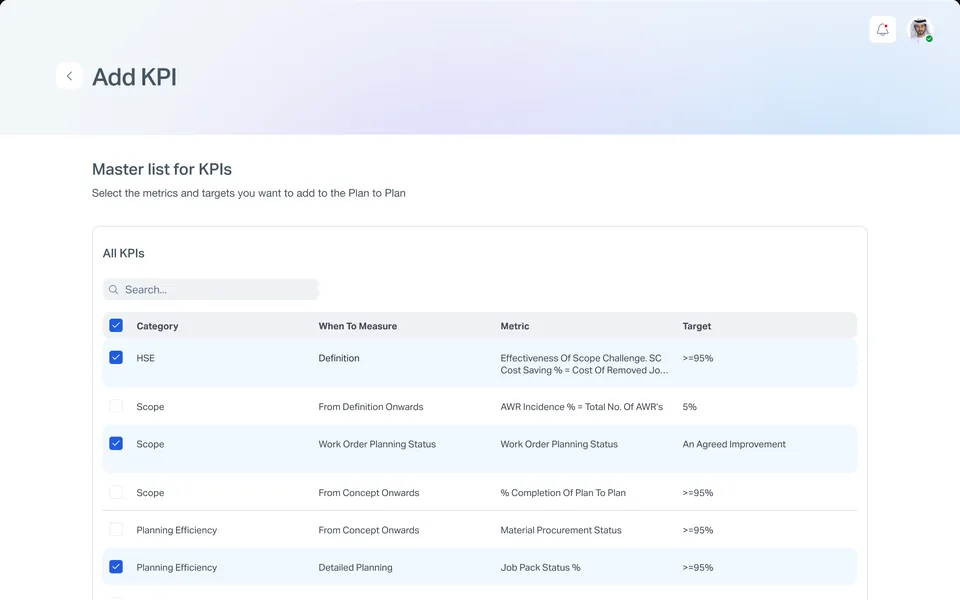This screenshot has height=600, width=960.
Task: Click From Concept Onwards in the Material Procurement row
Action: (369, 530)
